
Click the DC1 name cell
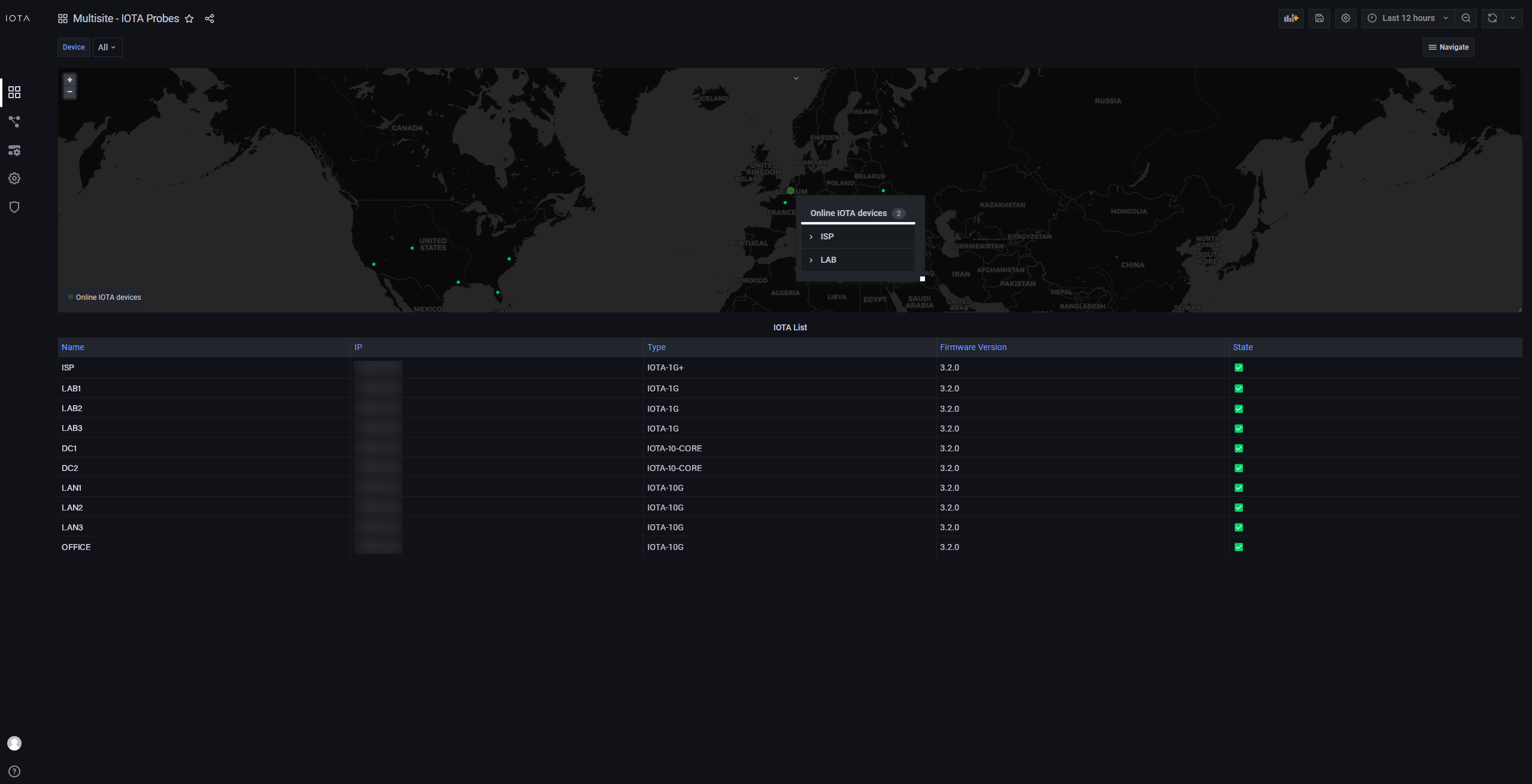coord(204,448)
